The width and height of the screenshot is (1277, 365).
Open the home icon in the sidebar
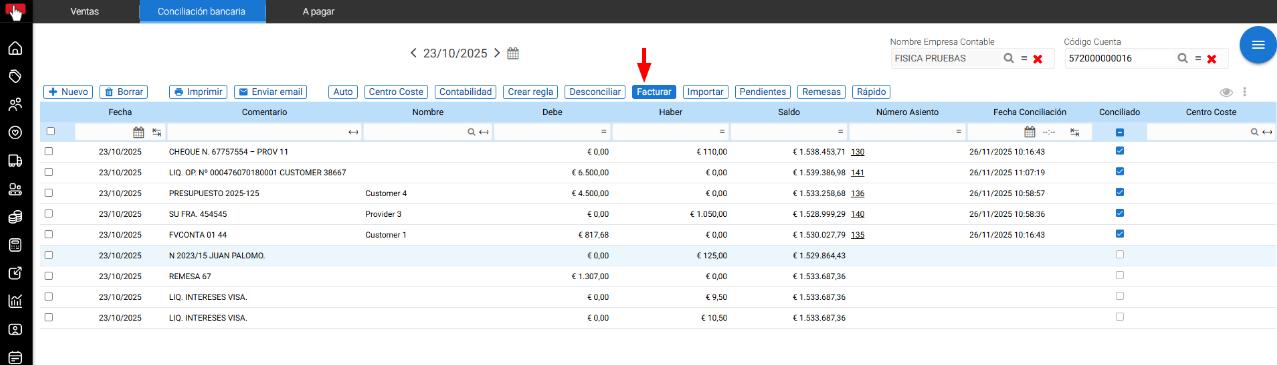point(15,48)
